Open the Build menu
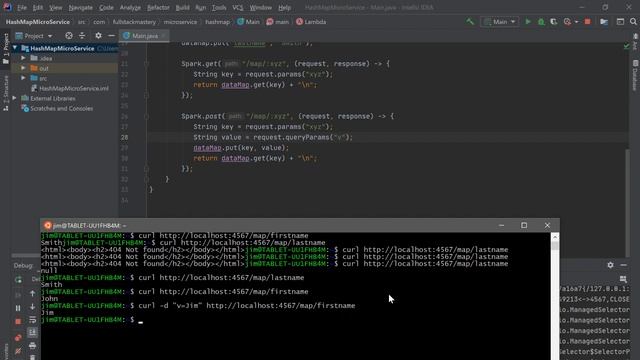Image resolution: width=640 pixels, height=360 pixels. coord(182,7)
